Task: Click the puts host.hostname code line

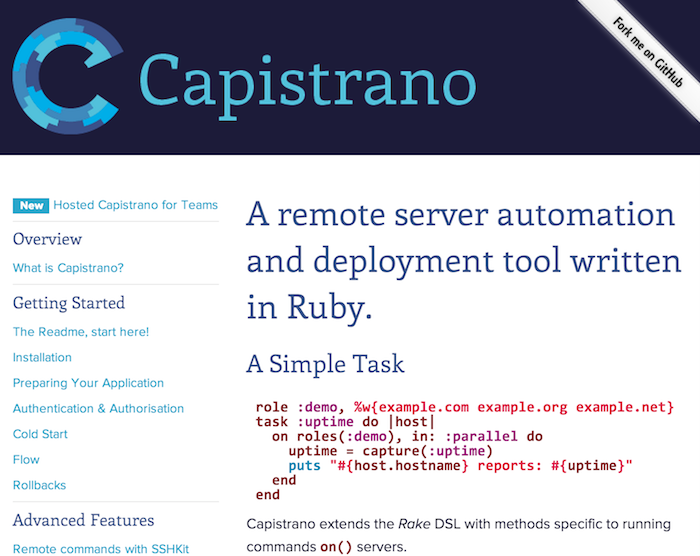Action: click(460, 466)
